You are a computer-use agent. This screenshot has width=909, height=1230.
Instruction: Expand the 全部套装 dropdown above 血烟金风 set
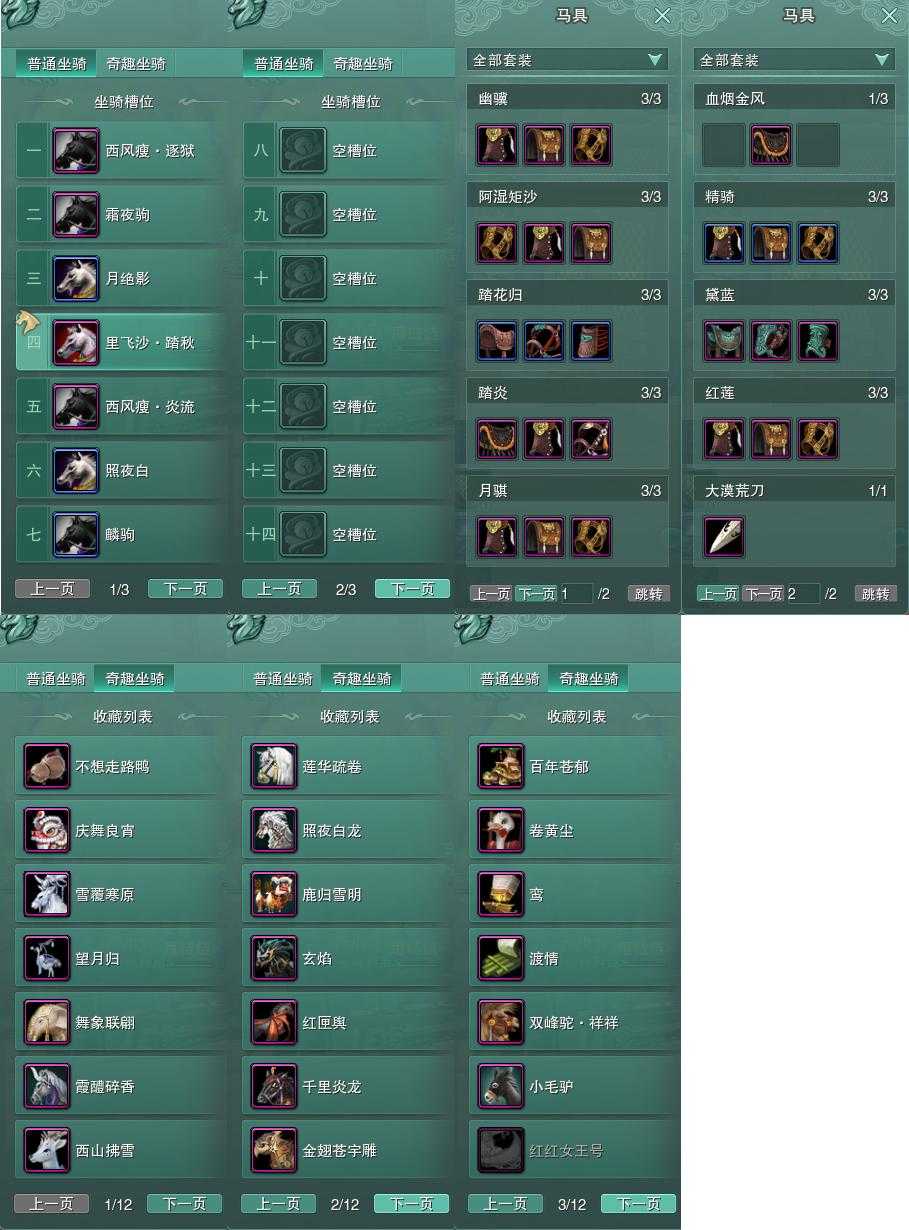(x=794, y=60)
